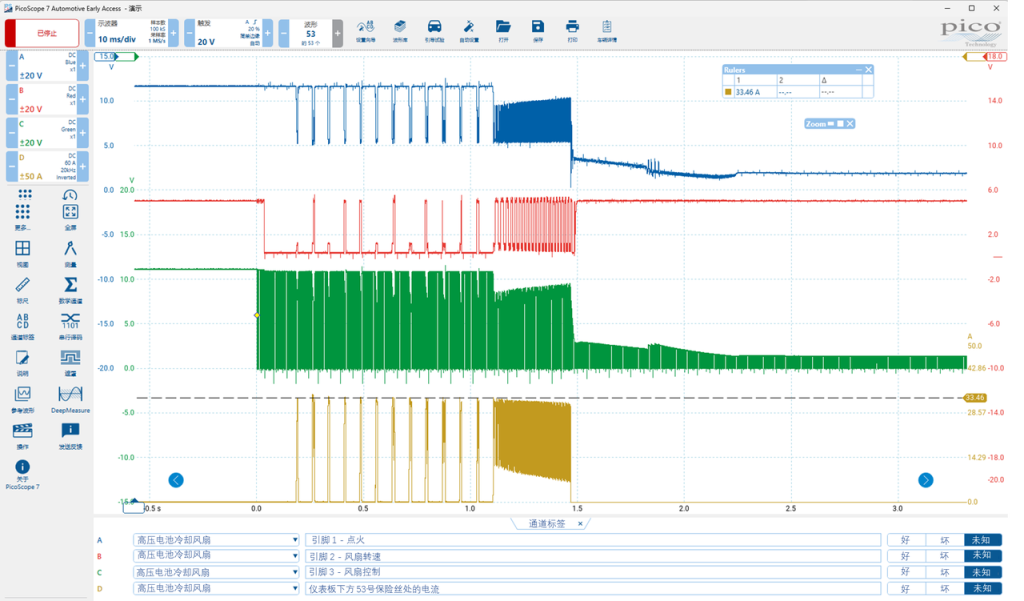Click the car guided tests icon

pyautogui.click(x=434, y=30)
